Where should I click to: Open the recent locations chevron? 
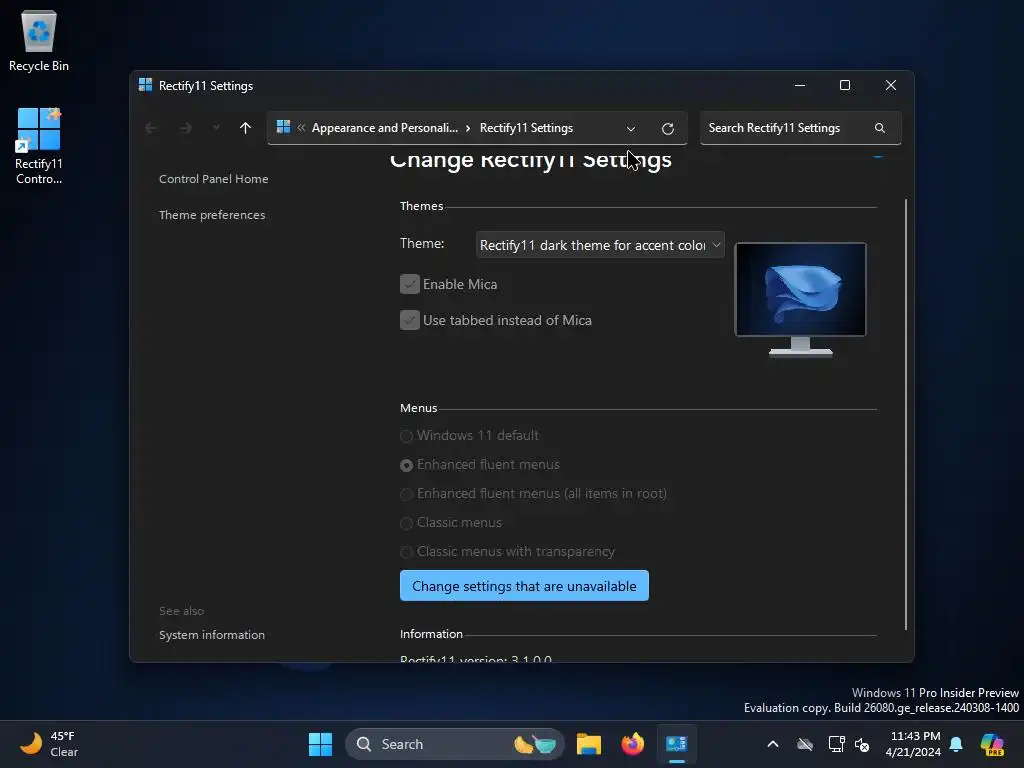(216, 127)
